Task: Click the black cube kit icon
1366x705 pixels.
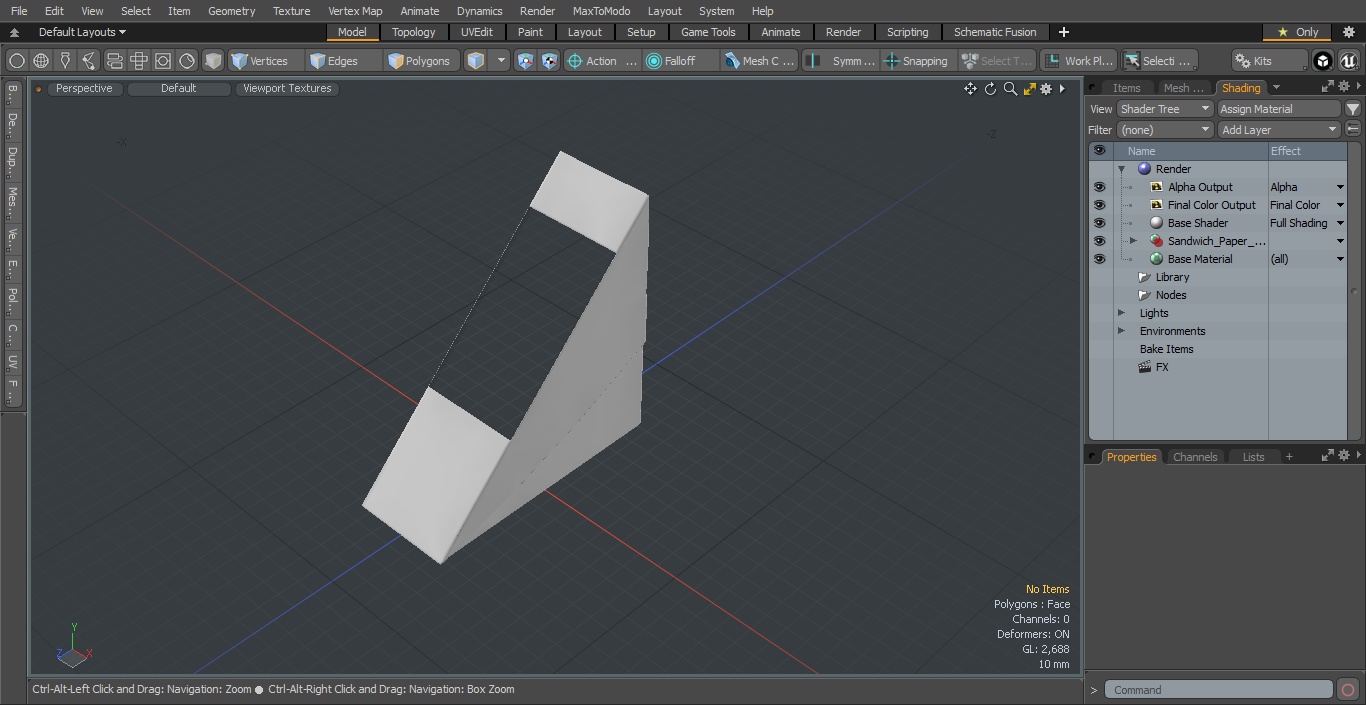Action: [1323, 61]
